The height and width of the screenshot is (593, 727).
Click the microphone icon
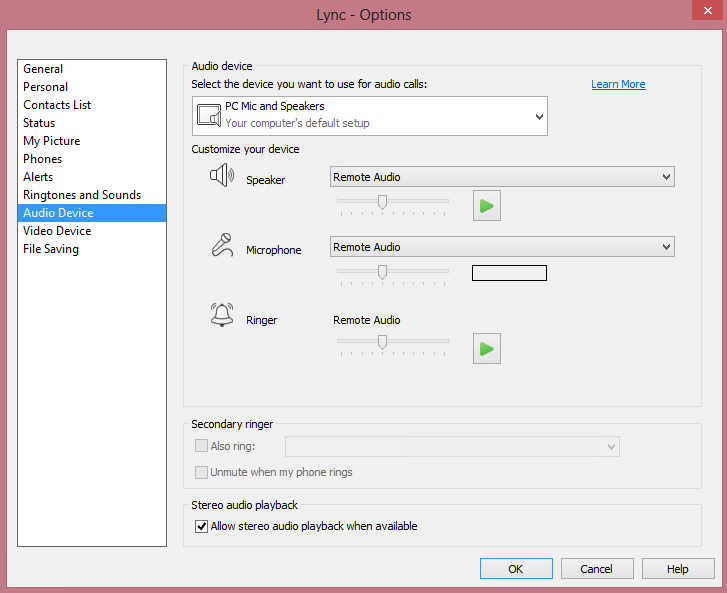pos(221,246)
